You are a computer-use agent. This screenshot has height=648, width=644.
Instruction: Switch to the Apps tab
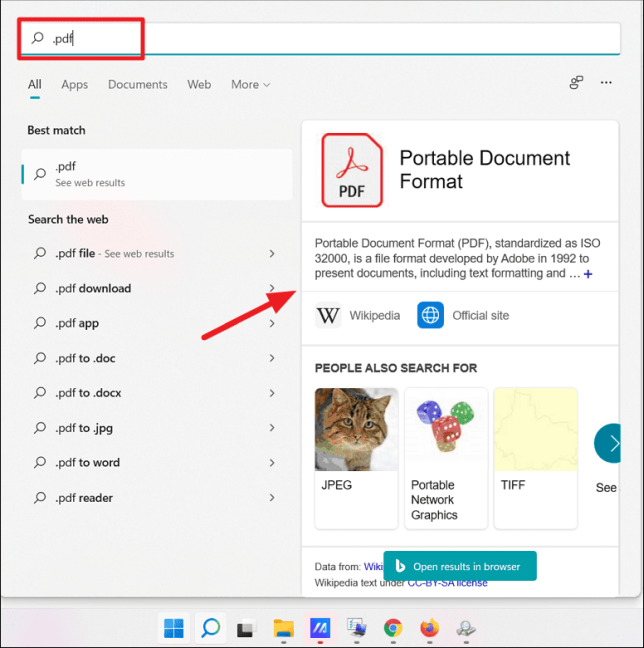click(75, 84)
